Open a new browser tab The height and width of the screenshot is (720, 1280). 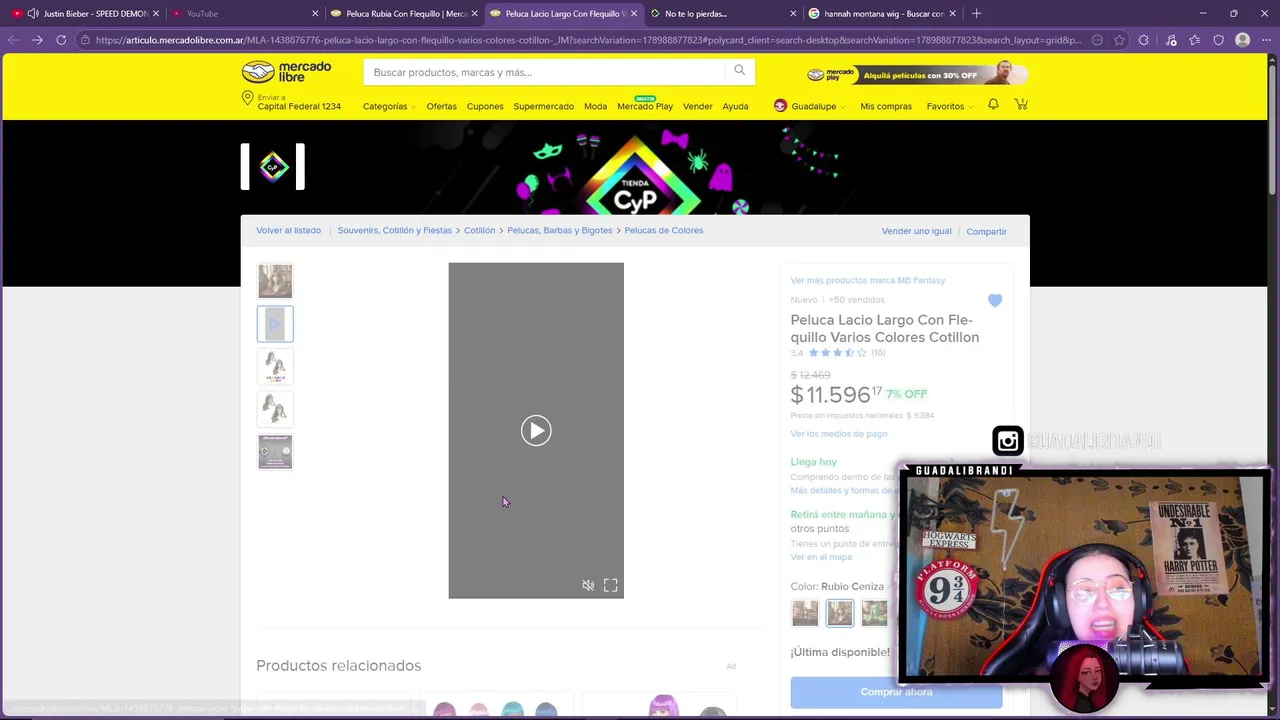tap(976, 13)
